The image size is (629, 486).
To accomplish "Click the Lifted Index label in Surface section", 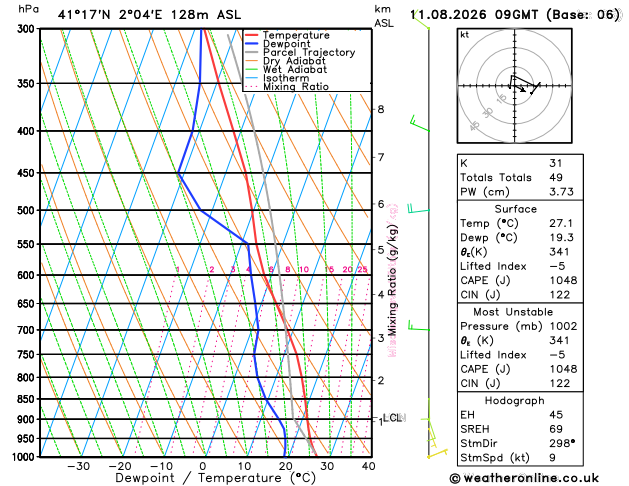I will coord(493,266).
